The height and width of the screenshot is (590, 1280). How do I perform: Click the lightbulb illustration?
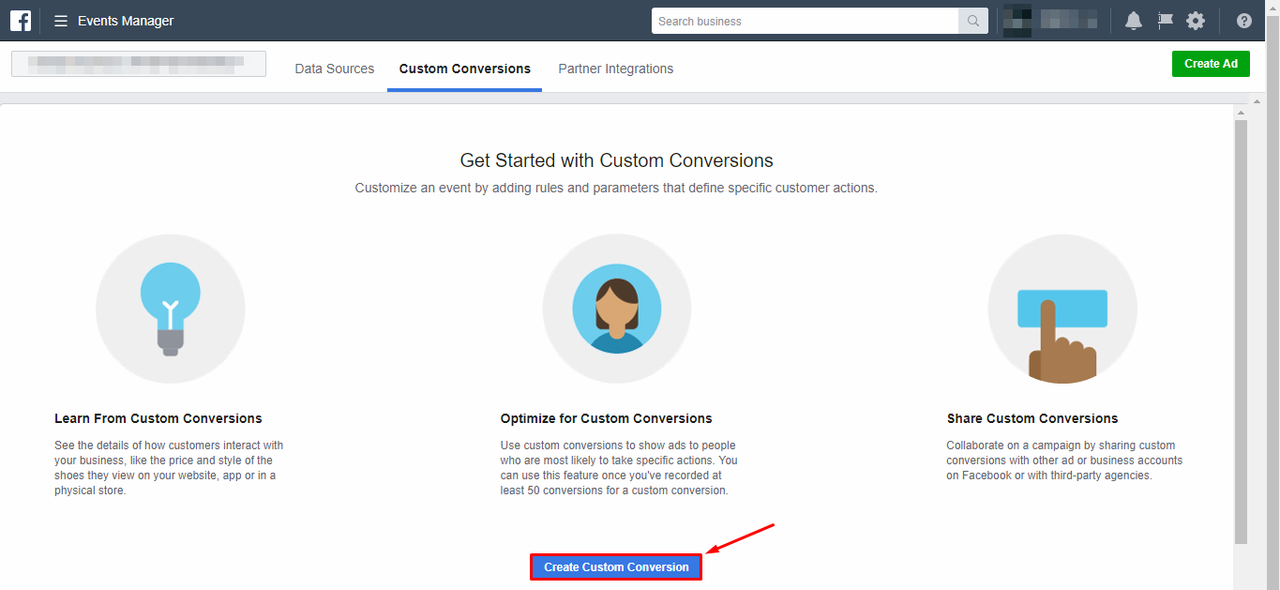[x=170, y=309]
